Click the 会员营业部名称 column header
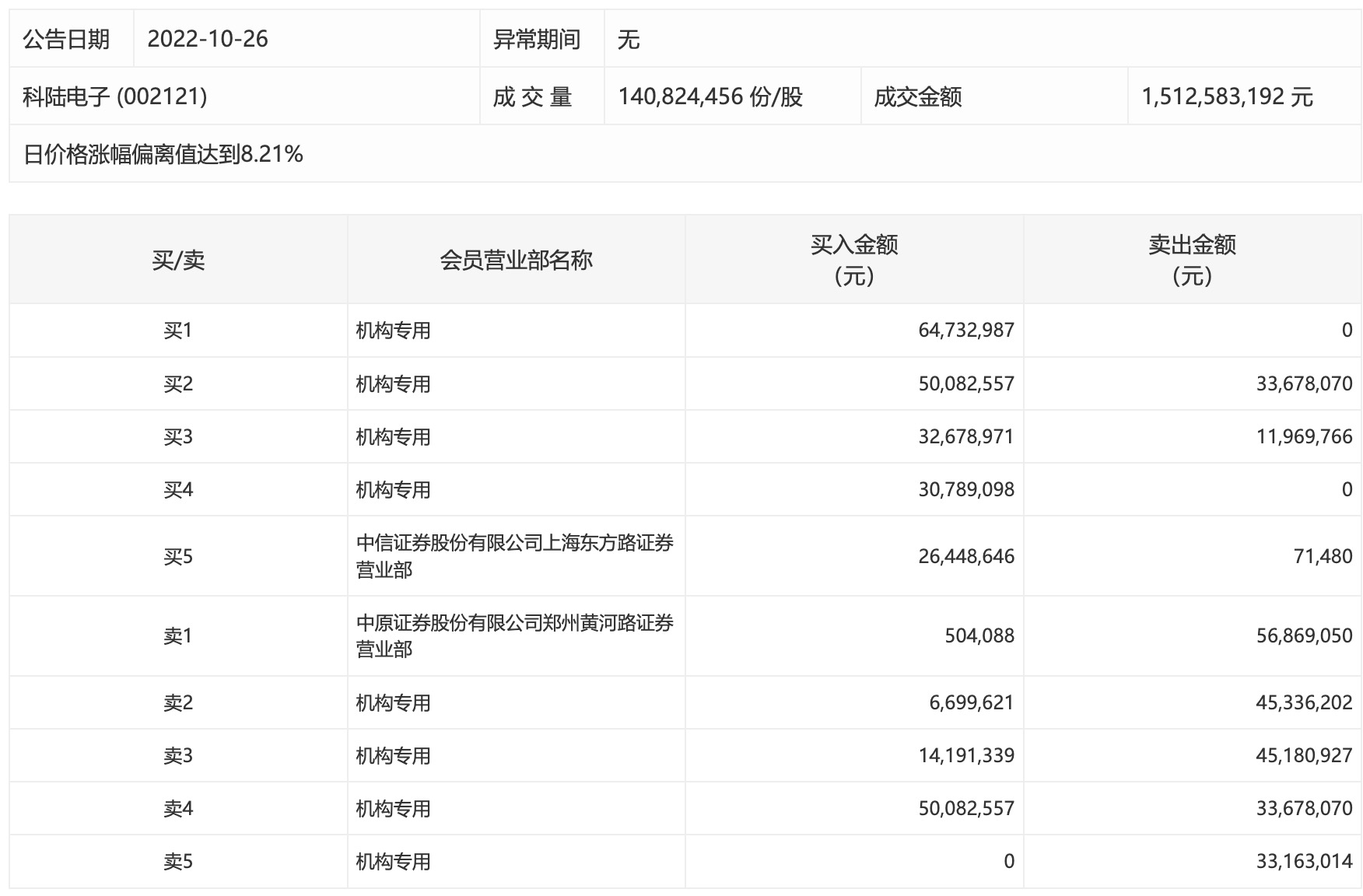The image size is (1363, 896). 517,260
